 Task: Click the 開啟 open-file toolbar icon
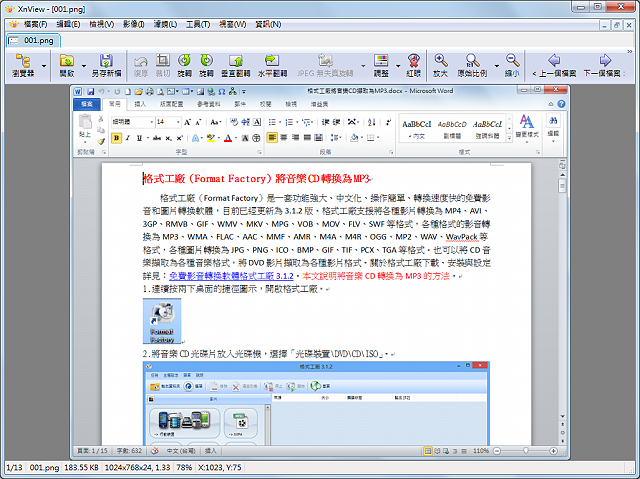coord(67,65)
